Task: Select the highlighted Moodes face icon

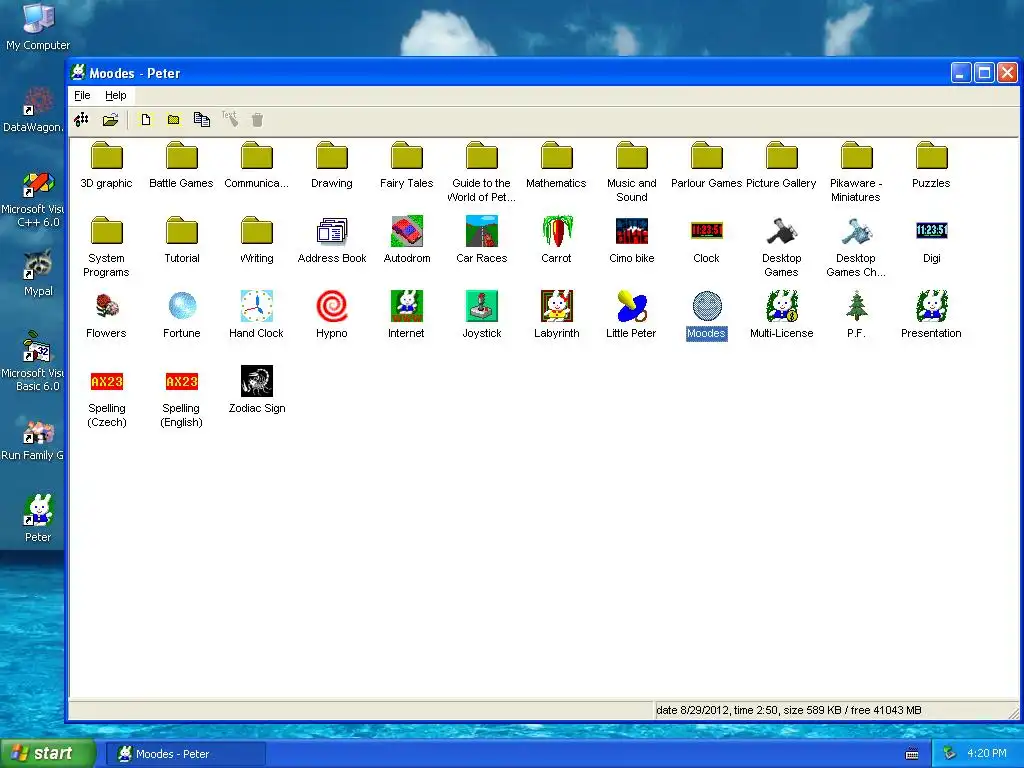Action: [x=707, y=306]
